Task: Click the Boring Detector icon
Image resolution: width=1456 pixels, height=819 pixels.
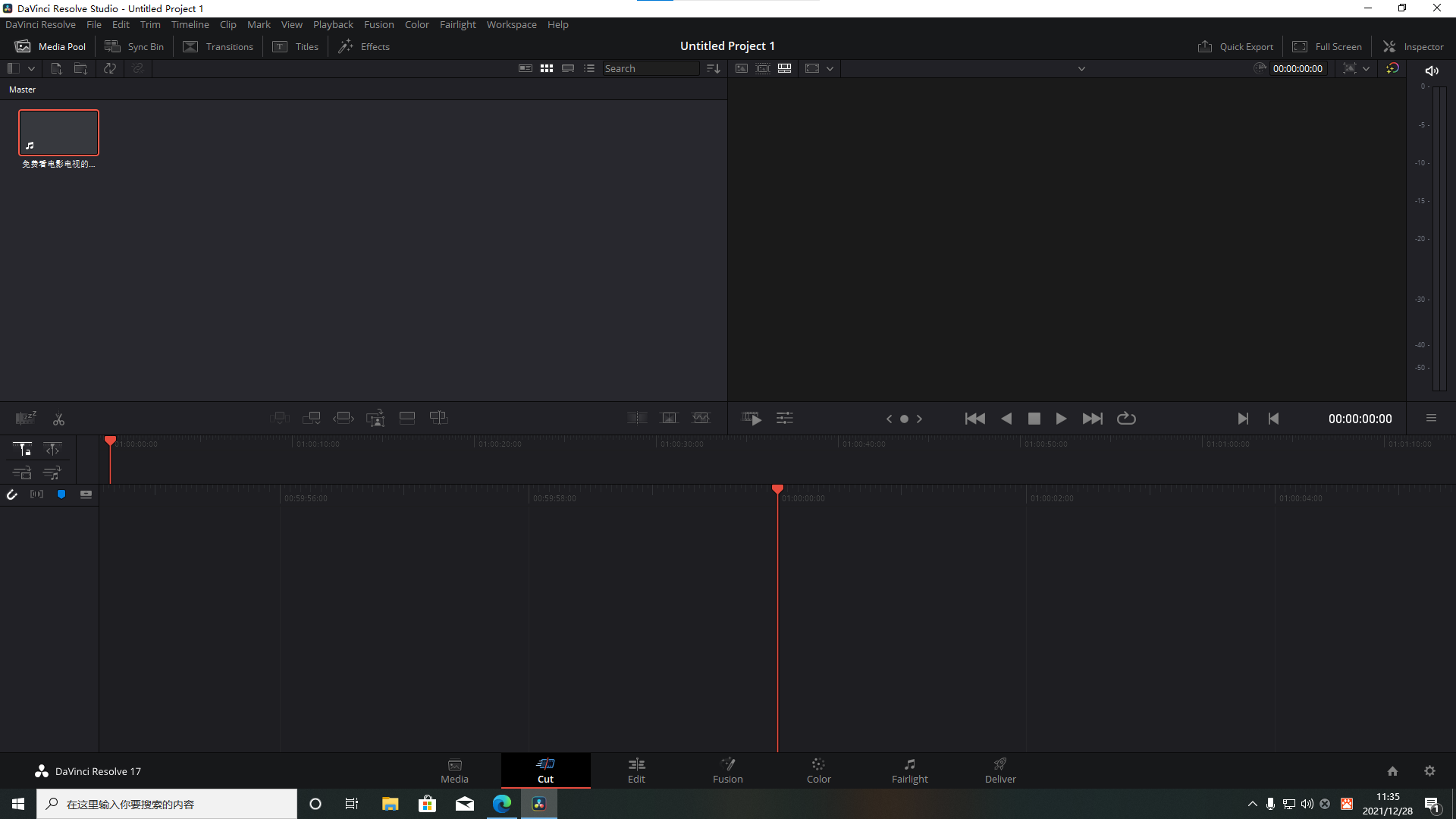Action: (x=26, y=418)
